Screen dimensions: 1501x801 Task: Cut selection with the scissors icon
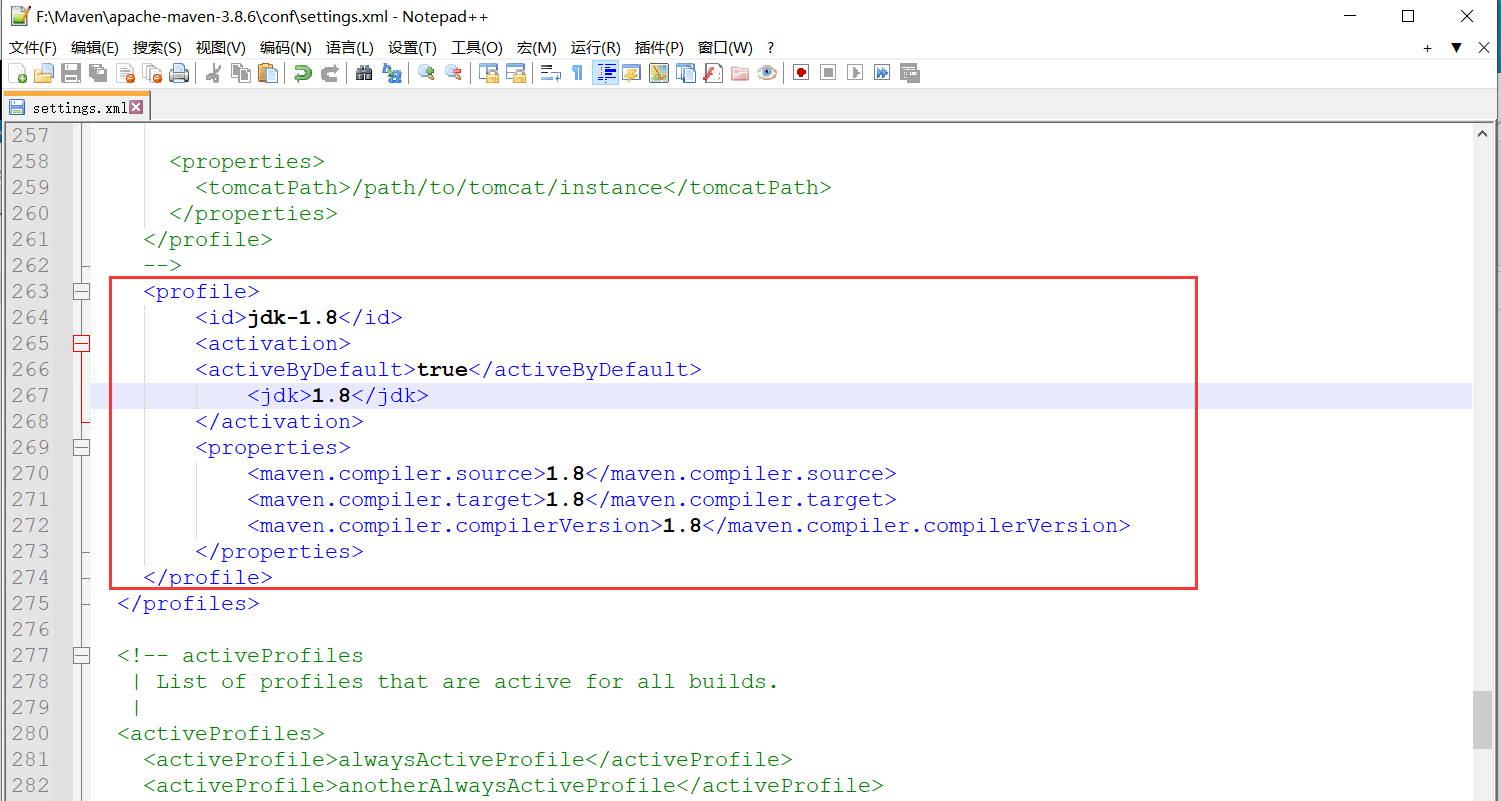coord(213,73)
